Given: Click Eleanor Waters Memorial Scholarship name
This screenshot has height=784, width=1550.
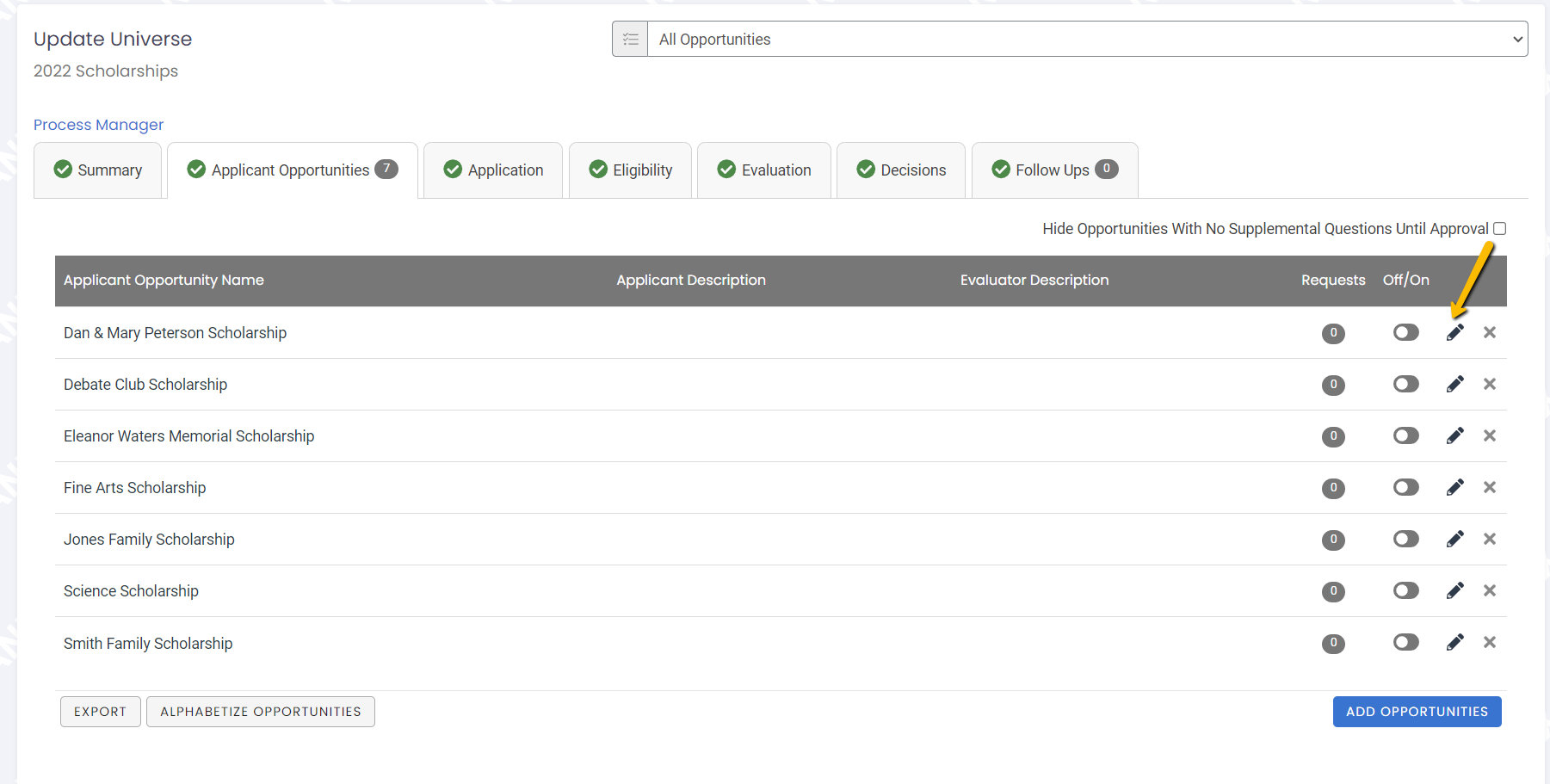Looking at the screenshot, I should (x=188, y=436).
